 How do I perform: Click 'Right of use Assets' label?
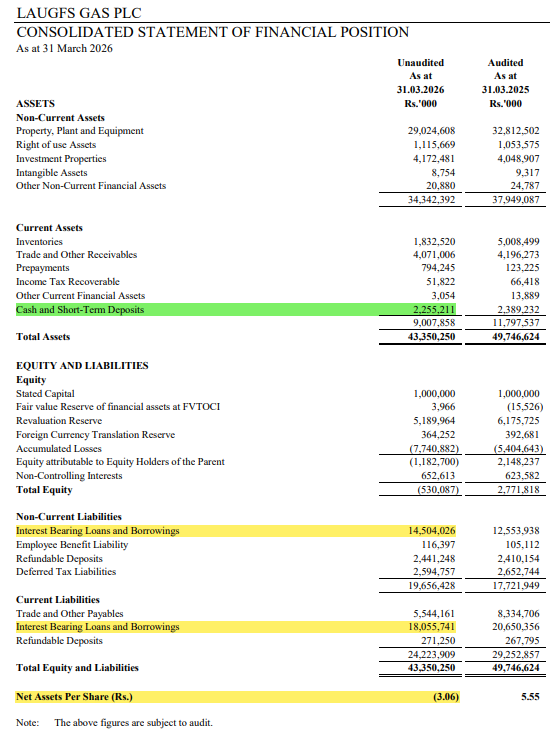[x=56, y=145]
